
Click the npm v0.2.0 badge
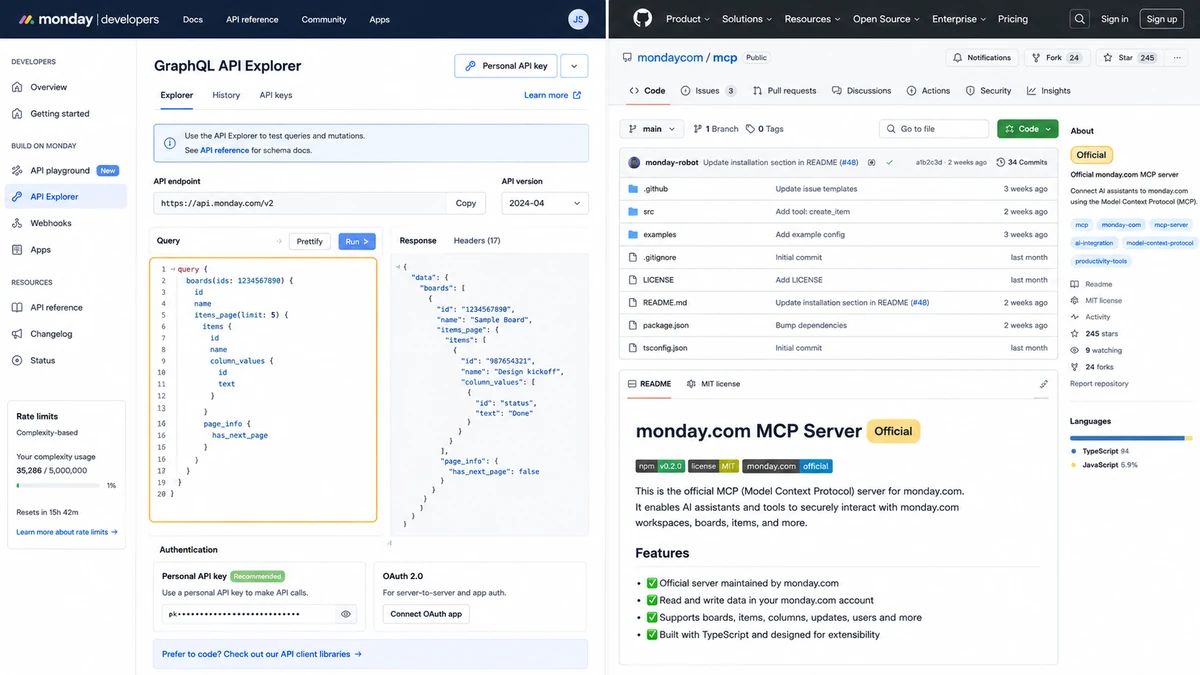click(x=659, y=466)
